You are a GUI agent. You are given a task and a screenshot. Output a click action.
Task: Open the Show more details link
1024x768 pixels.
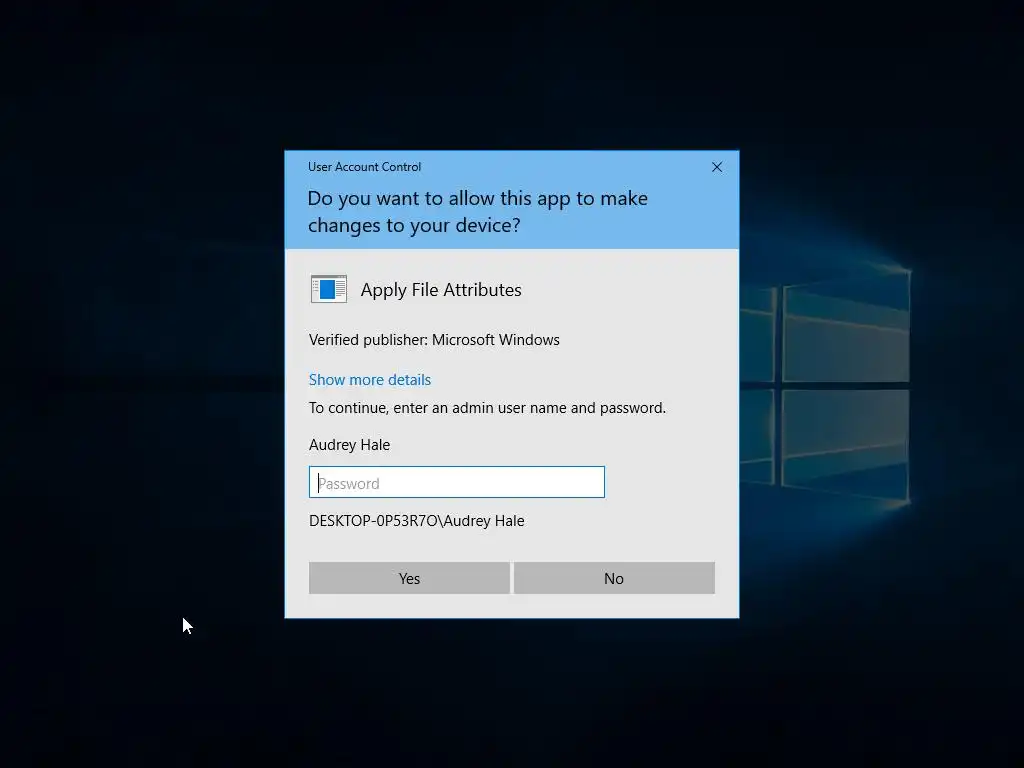pos(370,379)
